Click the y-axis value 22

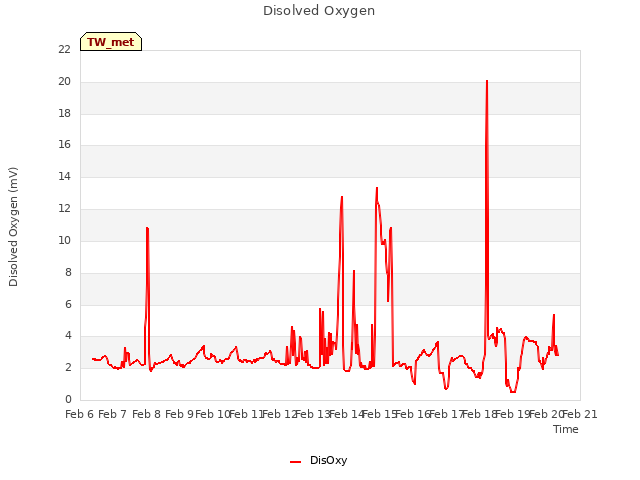coord(64,50)
